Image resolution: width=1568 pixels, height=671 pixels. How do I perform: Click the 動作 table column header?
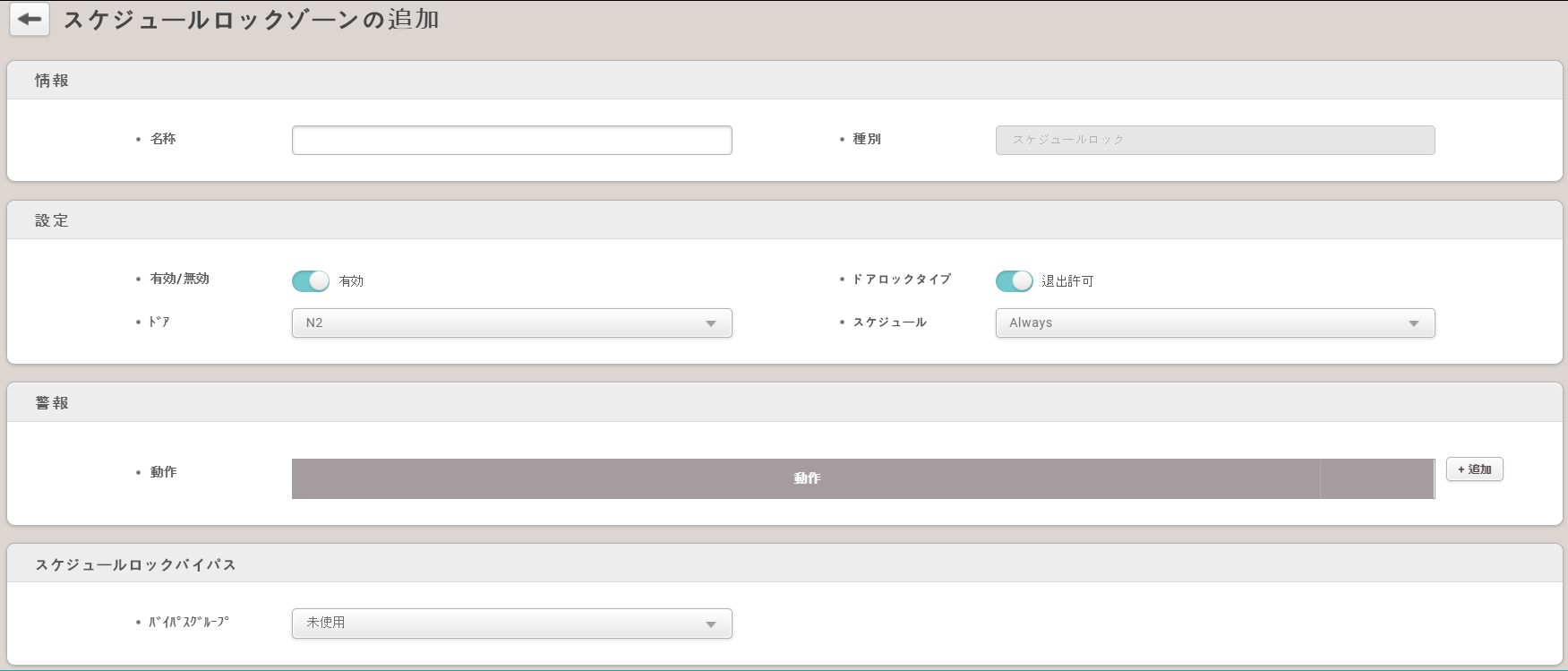point(806,478)
